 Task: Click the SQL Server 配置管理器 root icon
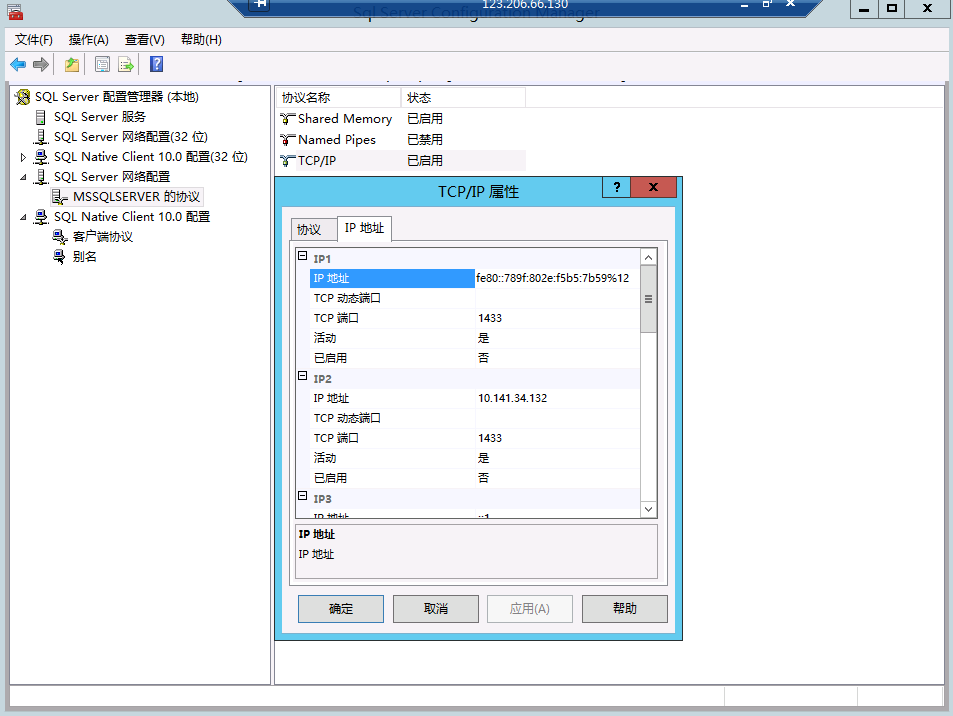(22, 97)
